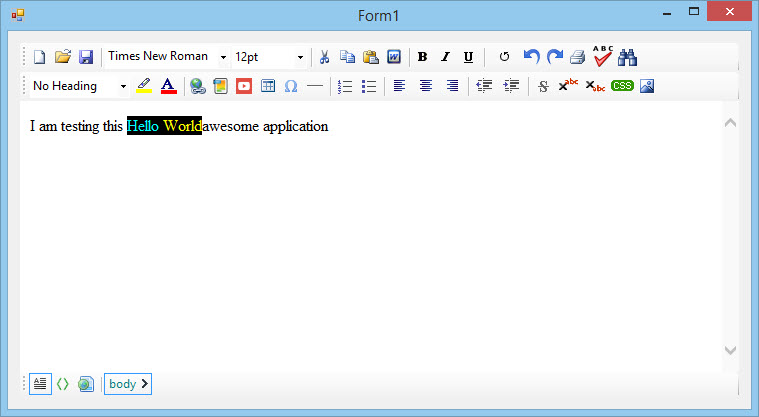Viewport: 759px width, 417px height.
Task: Toggle numbered list
Action: point(345,86)
